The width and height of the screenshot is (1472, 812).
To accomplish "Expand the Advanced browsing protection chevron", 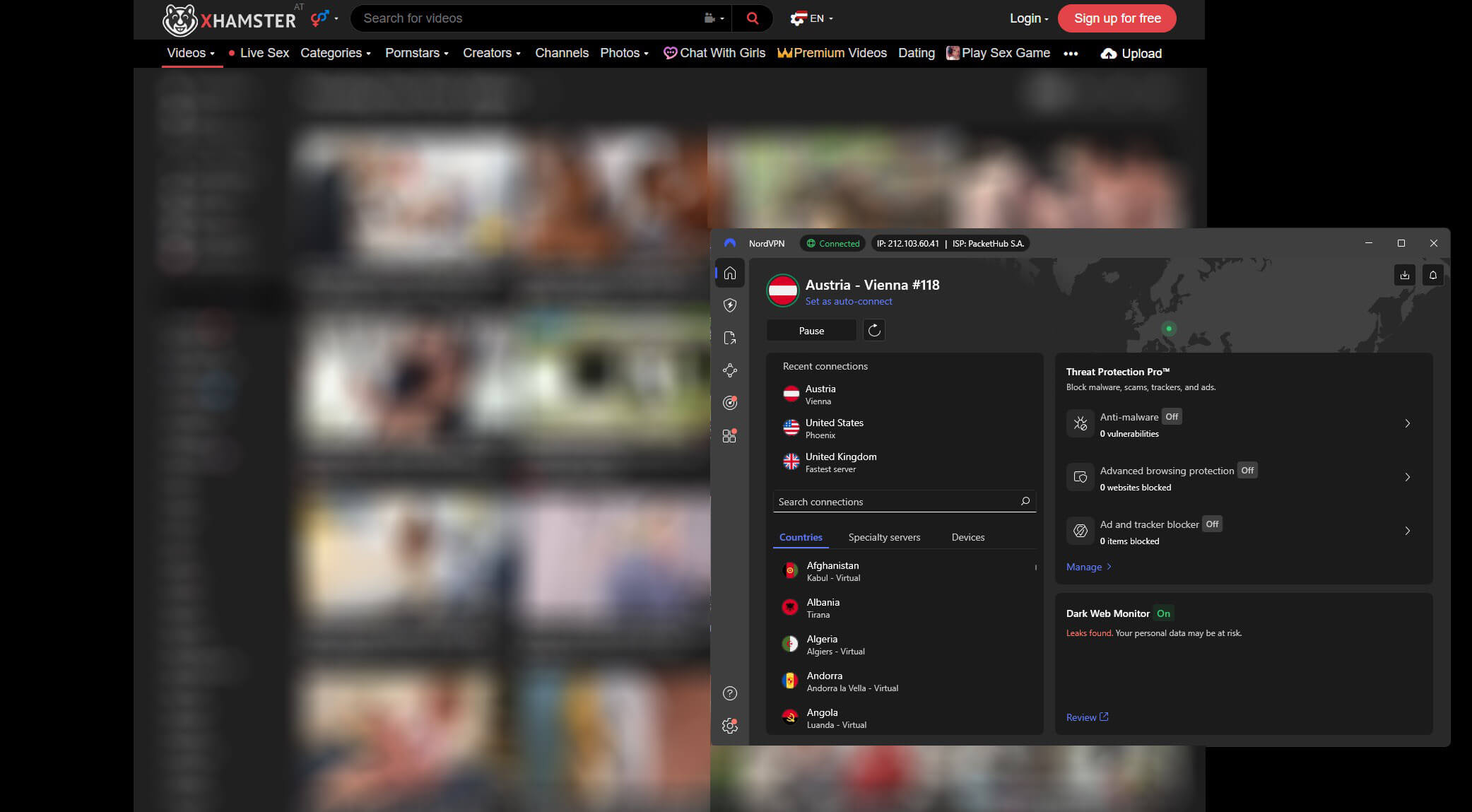I will pyautogui.click(x=1407, y=477).
